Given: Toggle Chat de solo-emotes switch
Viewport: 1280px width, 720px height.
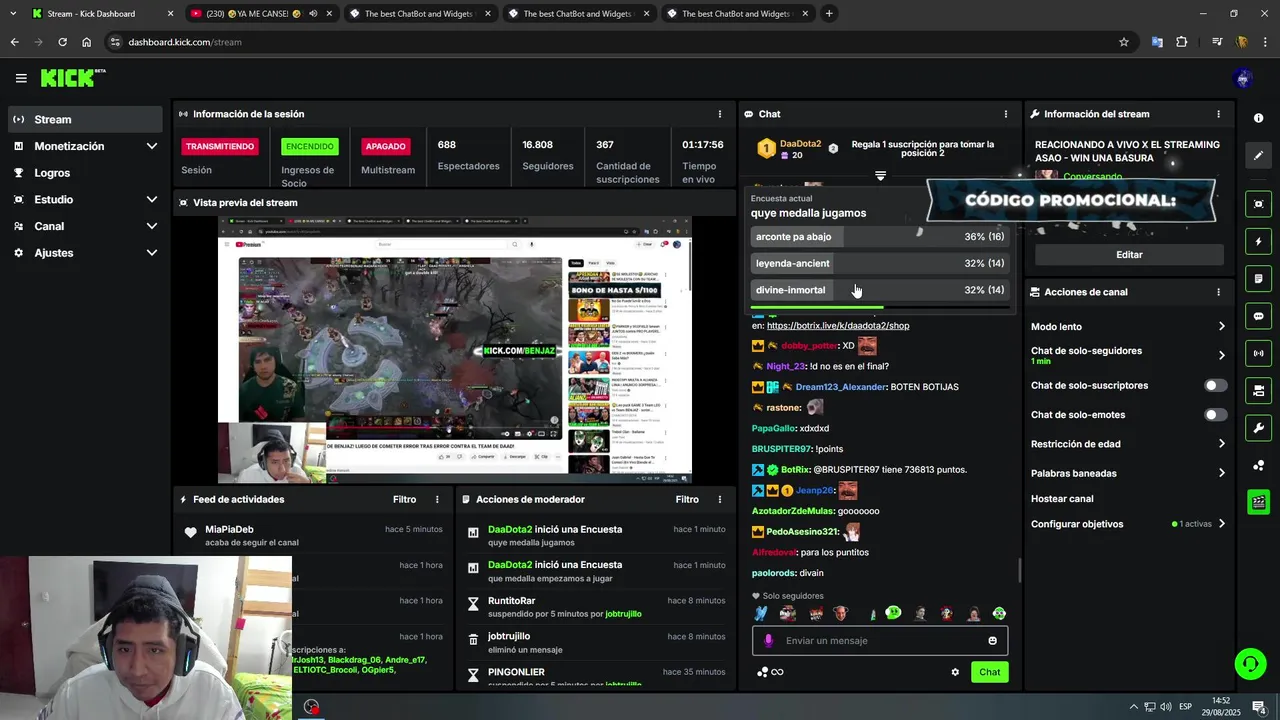Looking at the screenshot, I should point(1215,414).
